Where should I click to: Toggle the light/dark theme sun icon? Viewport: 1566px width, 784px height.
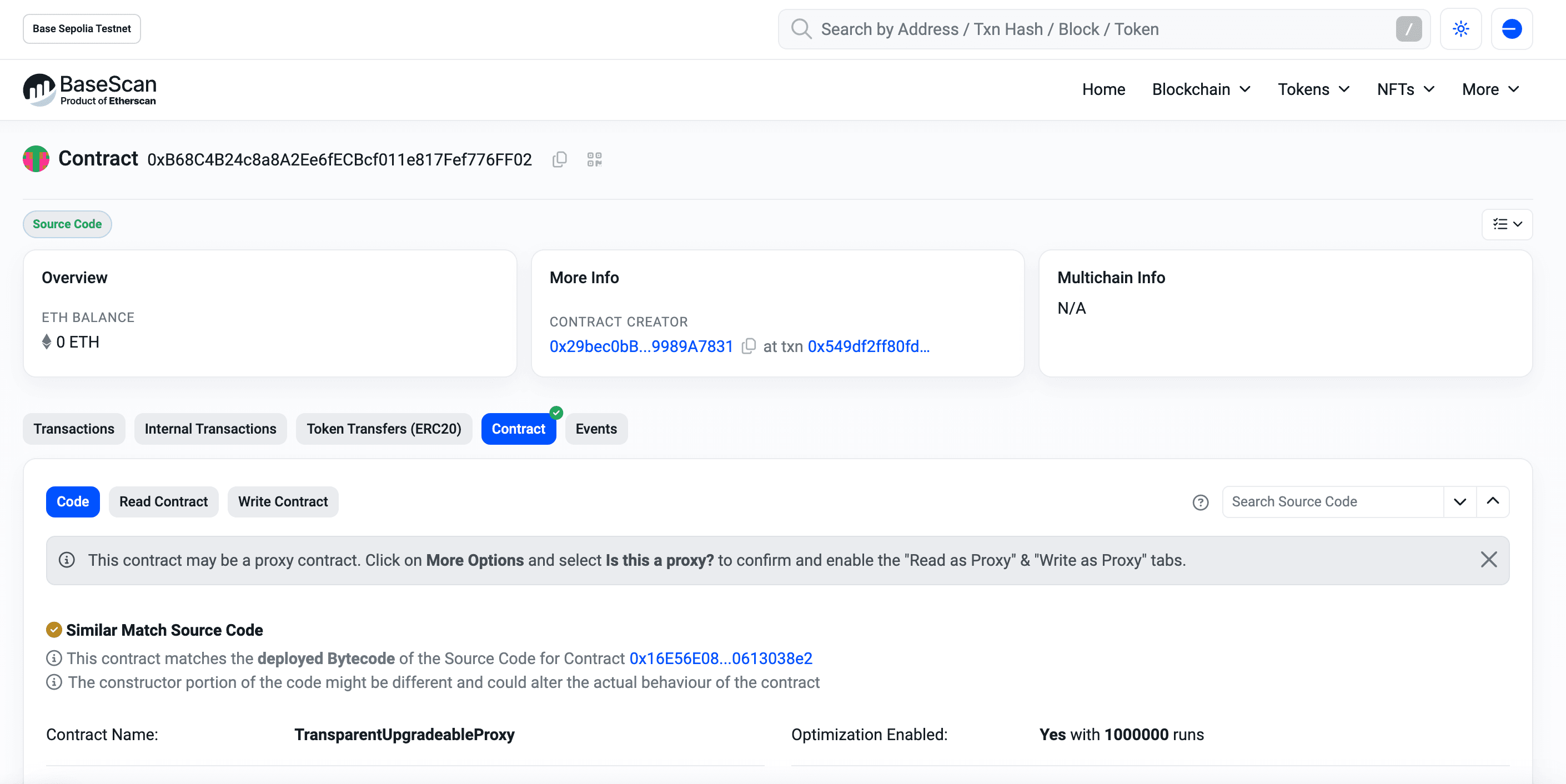[1460, 28]
